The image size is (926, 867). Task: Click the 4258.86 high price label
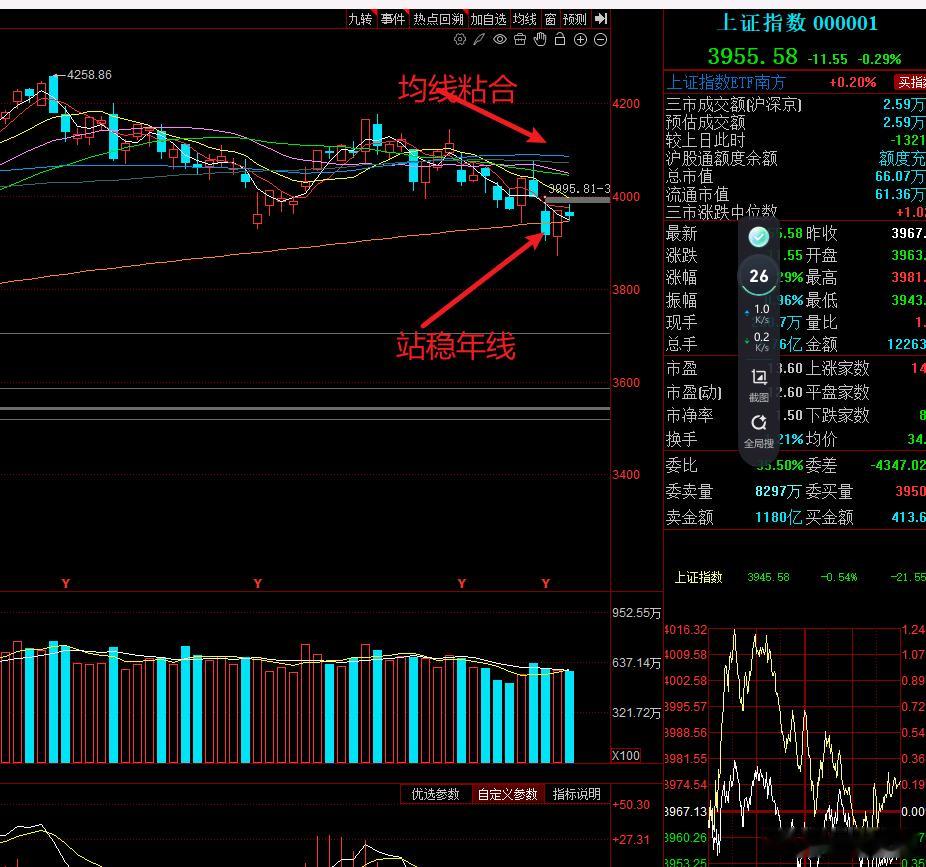pyautogui.click(x=89, y=75)
